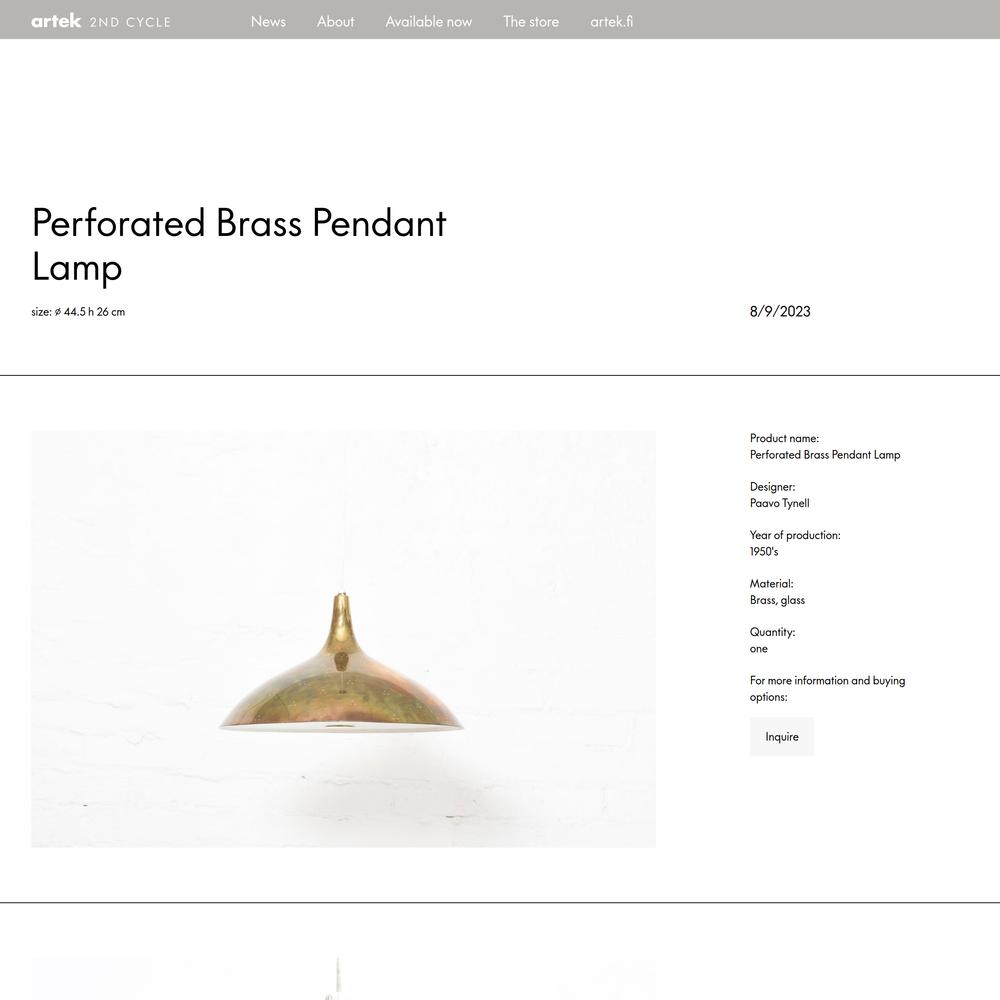Open Available now section
1000x1000 pixels.
[429, 21]
